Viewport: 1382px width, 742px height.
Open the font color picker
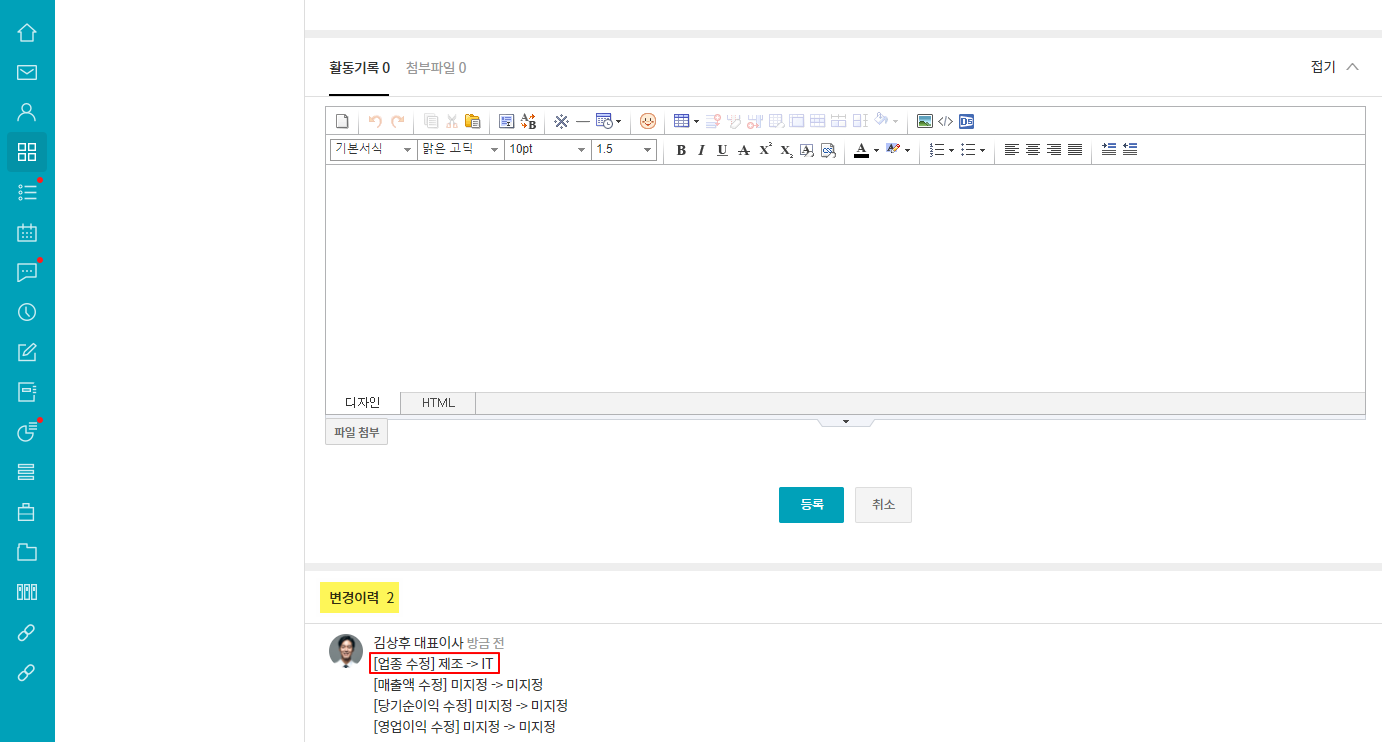point(862,150)
